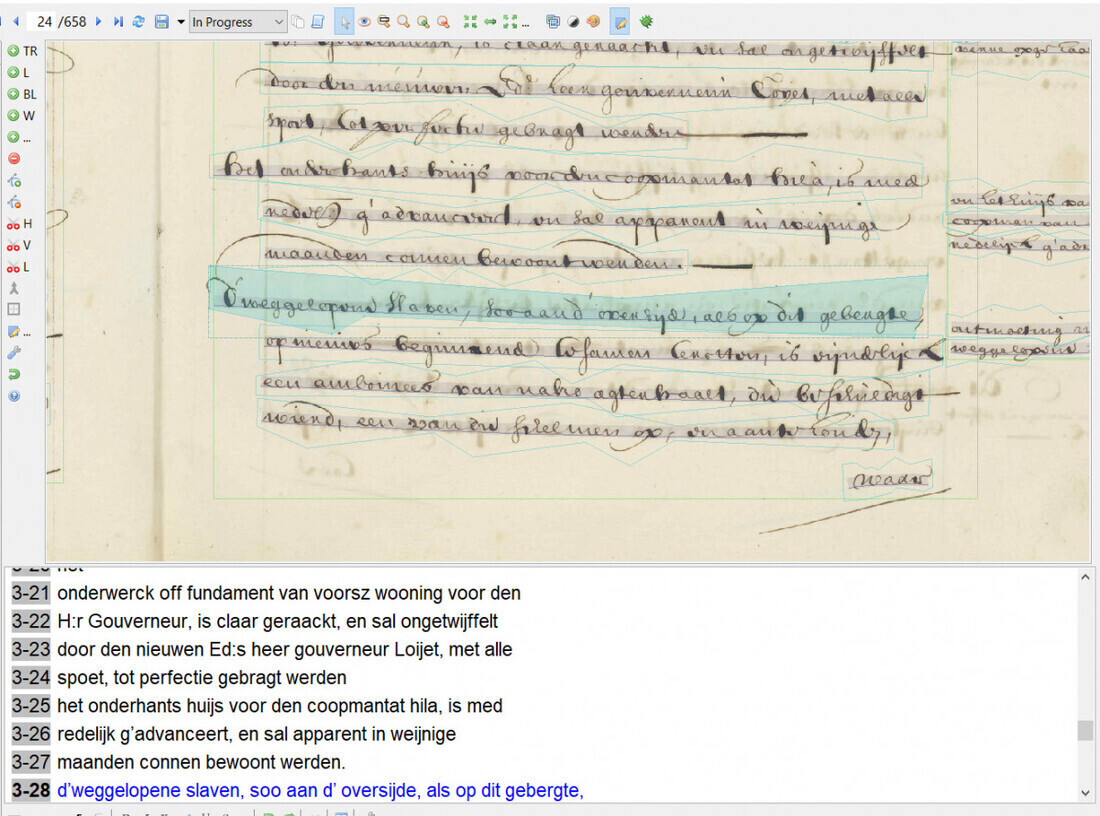Screen dimensions: 1100x816
Task: Select transcript line 3-23 'door den nieuwen'
Action: coord(284,649)
